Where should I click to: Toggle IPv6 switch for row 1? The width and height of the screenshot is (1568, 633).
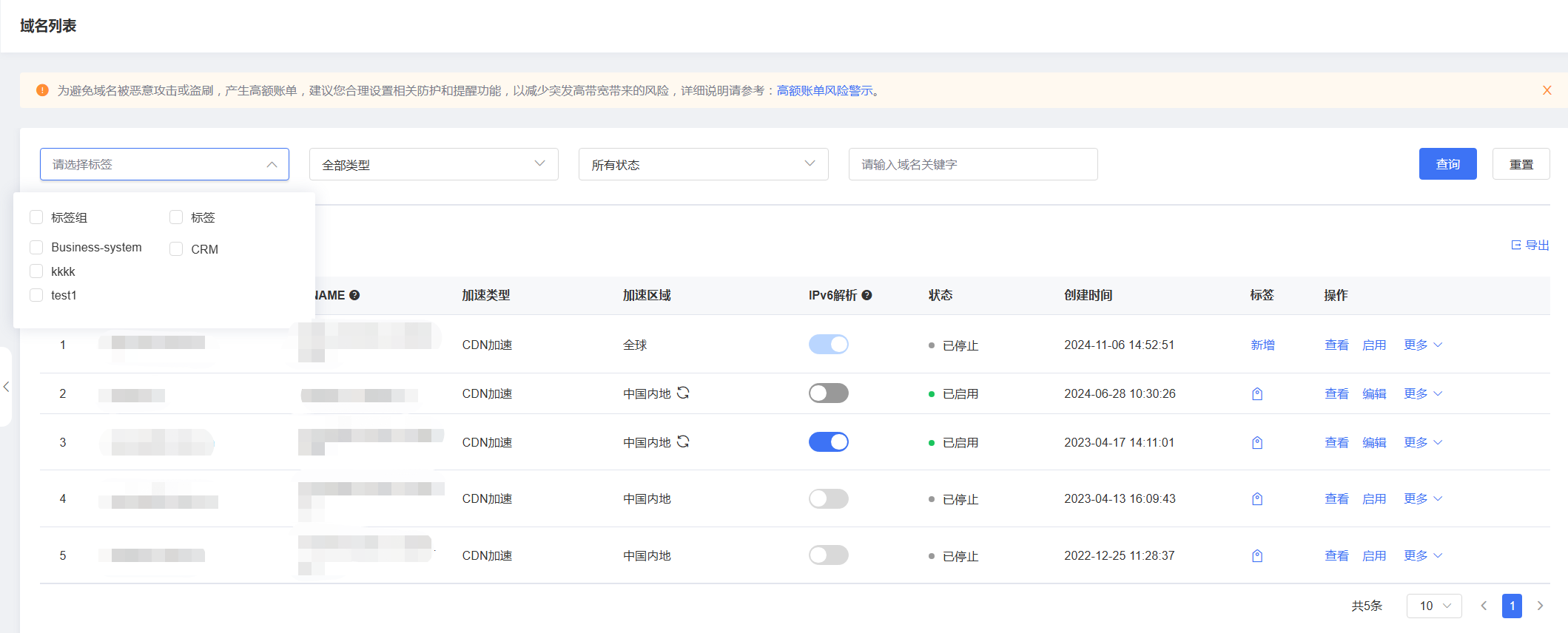pyautogui.click(x=829, y=344)
